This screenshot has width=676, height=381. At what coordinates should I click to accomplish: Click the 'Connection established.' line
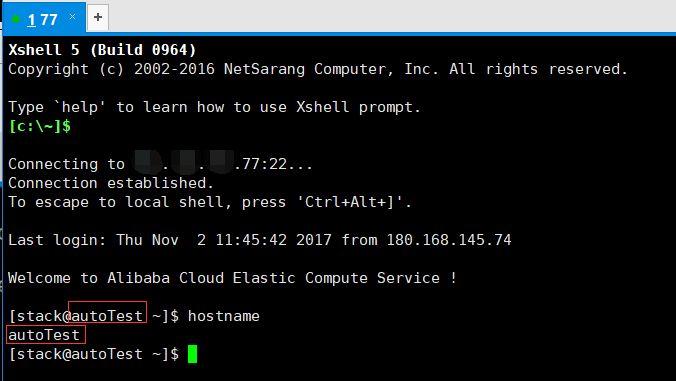(x=111, y=183)
